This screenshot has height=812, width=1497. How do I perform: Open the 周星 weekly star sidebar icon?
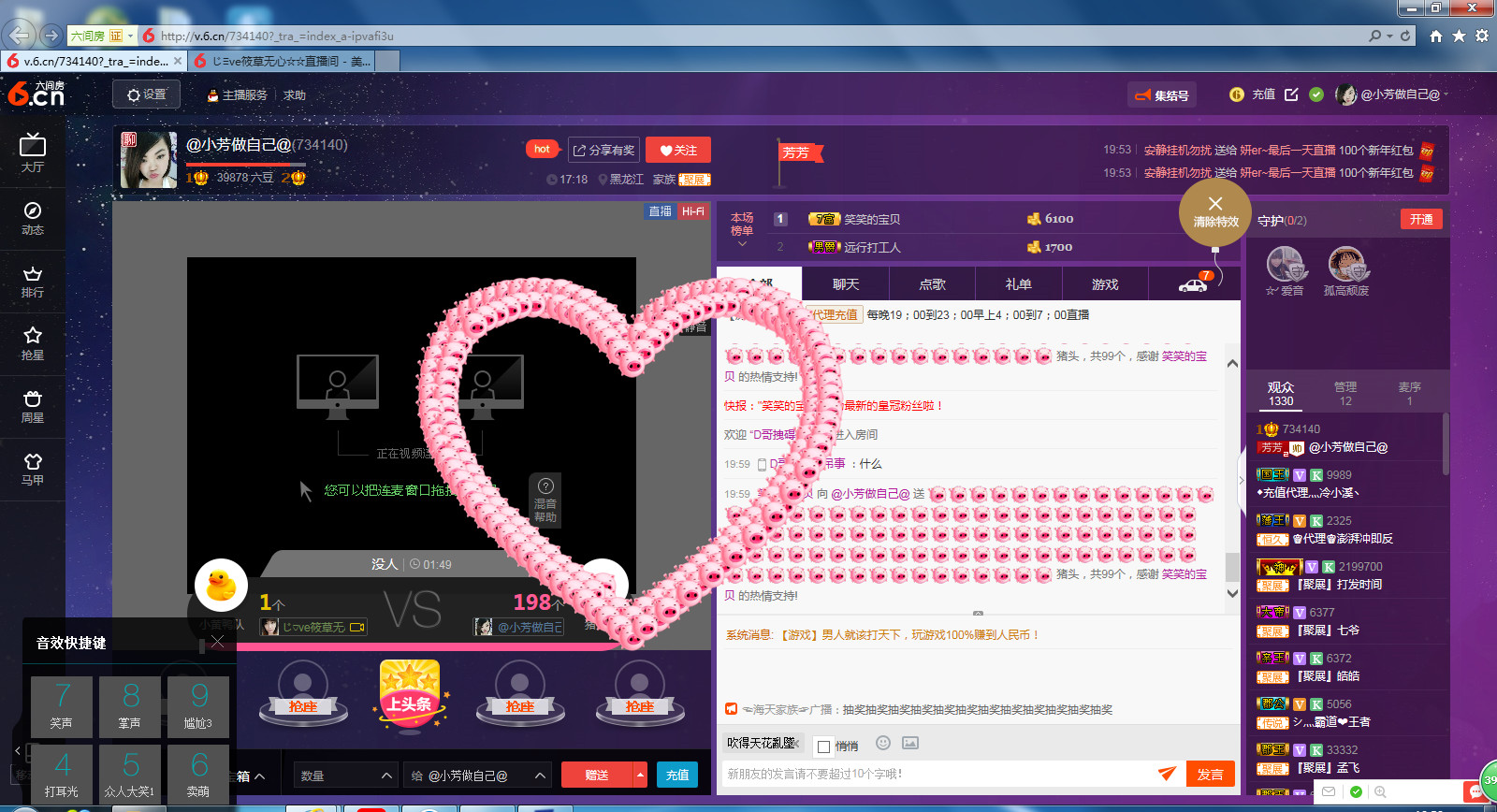click(33, 406)
